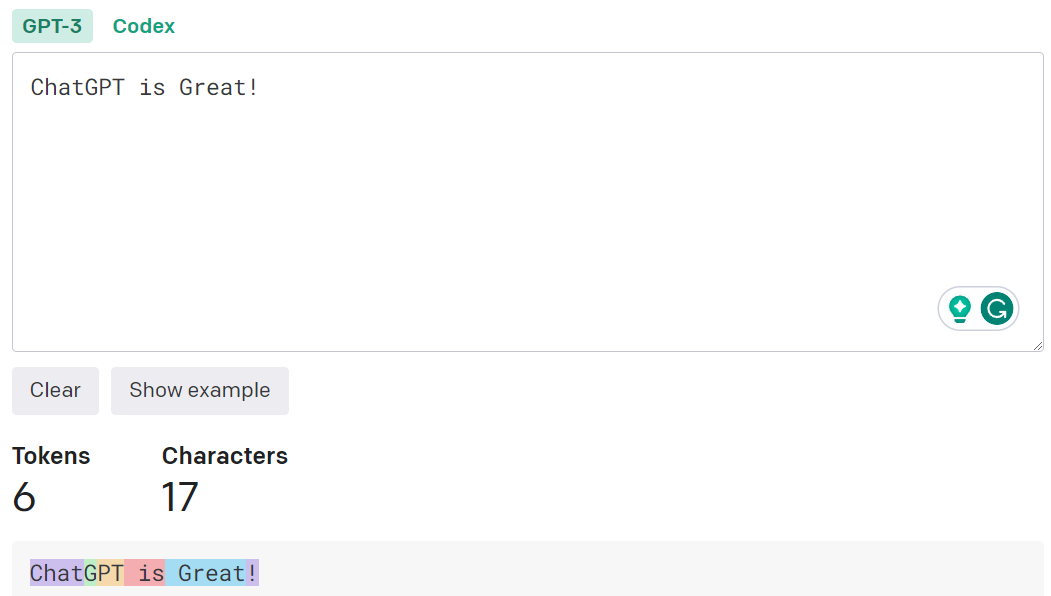Click the word "ChatGPT" in the textbox
This screenshot has width=1051, height=596.
(x=79, y=87)
